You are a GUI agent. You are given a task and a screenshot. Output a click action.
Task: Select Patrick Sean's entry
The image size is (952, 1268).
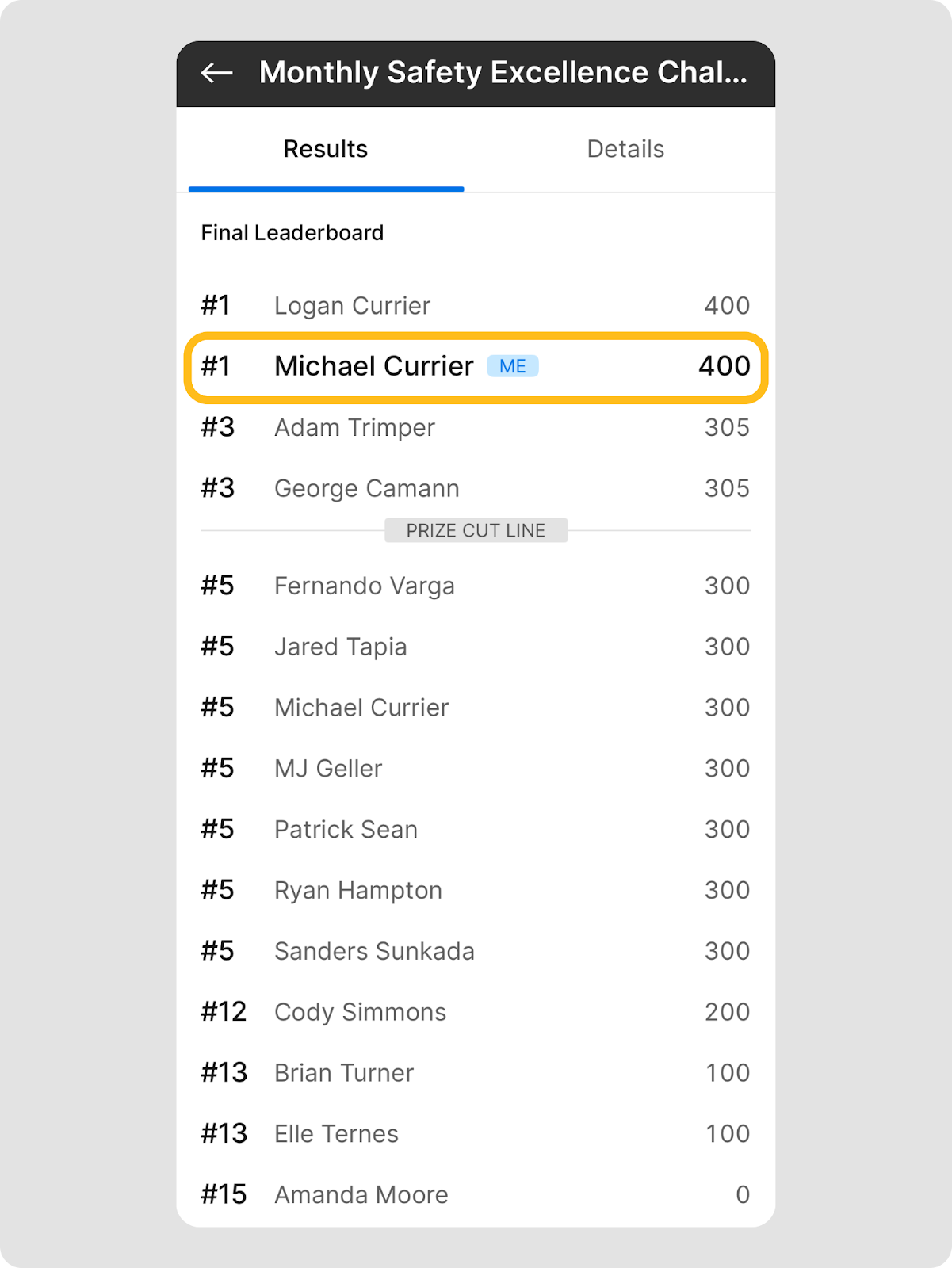(x=476, y=830)
